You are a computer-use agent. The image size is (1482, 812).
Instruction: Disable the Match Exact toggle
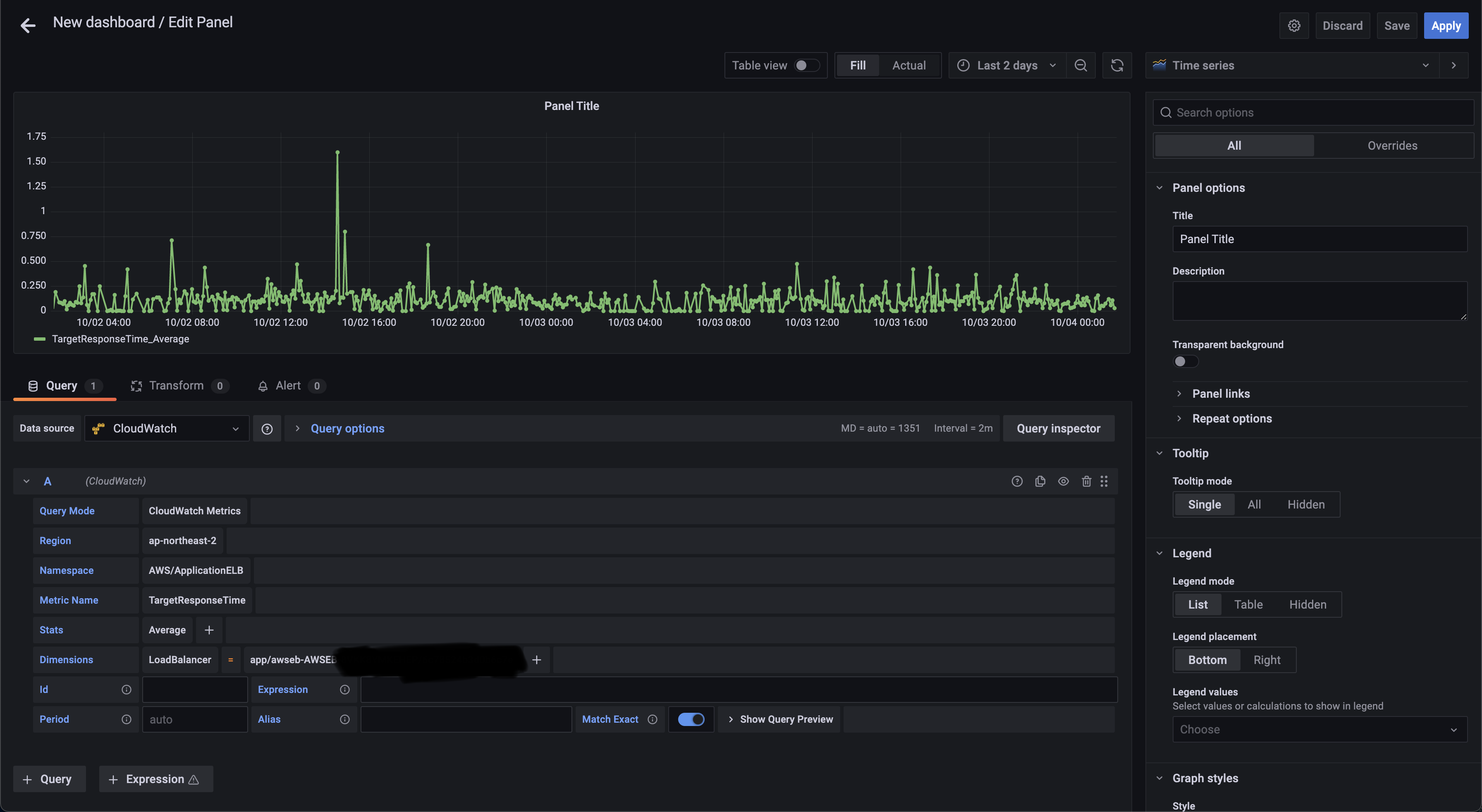coord(691,719)
